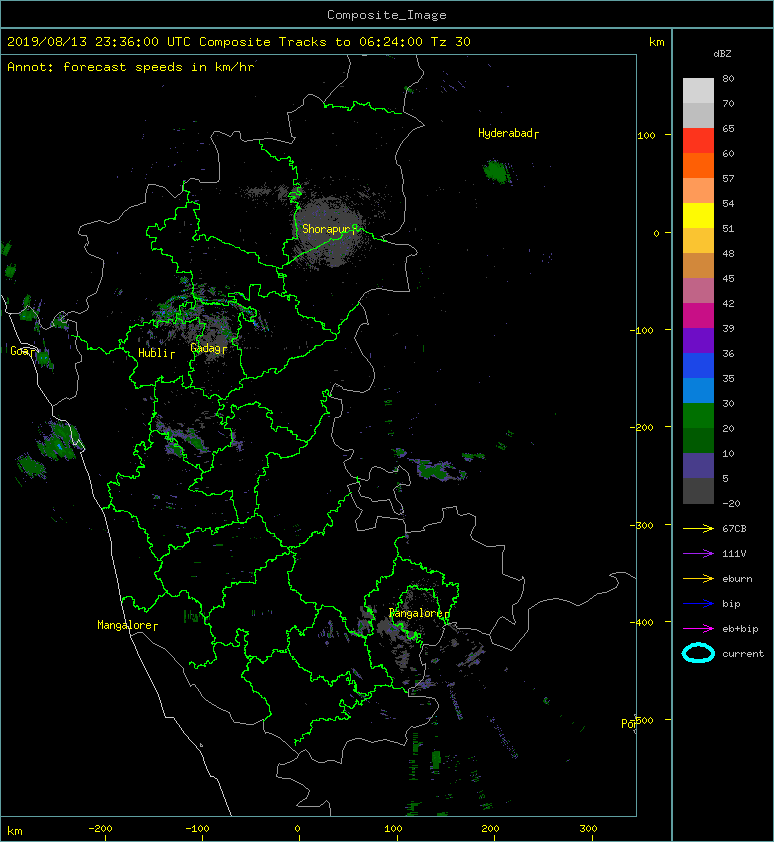Select the Goa label on map
Image resolution: width=774 pixels, height=842 pixels.
pyautogui.click(x=23, y=351)
